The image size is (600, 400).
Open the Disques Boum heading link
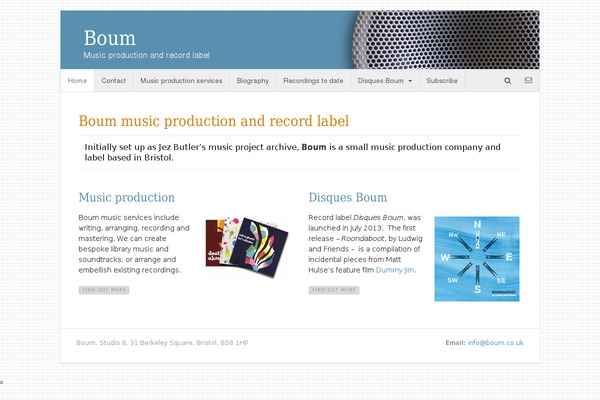347,197
